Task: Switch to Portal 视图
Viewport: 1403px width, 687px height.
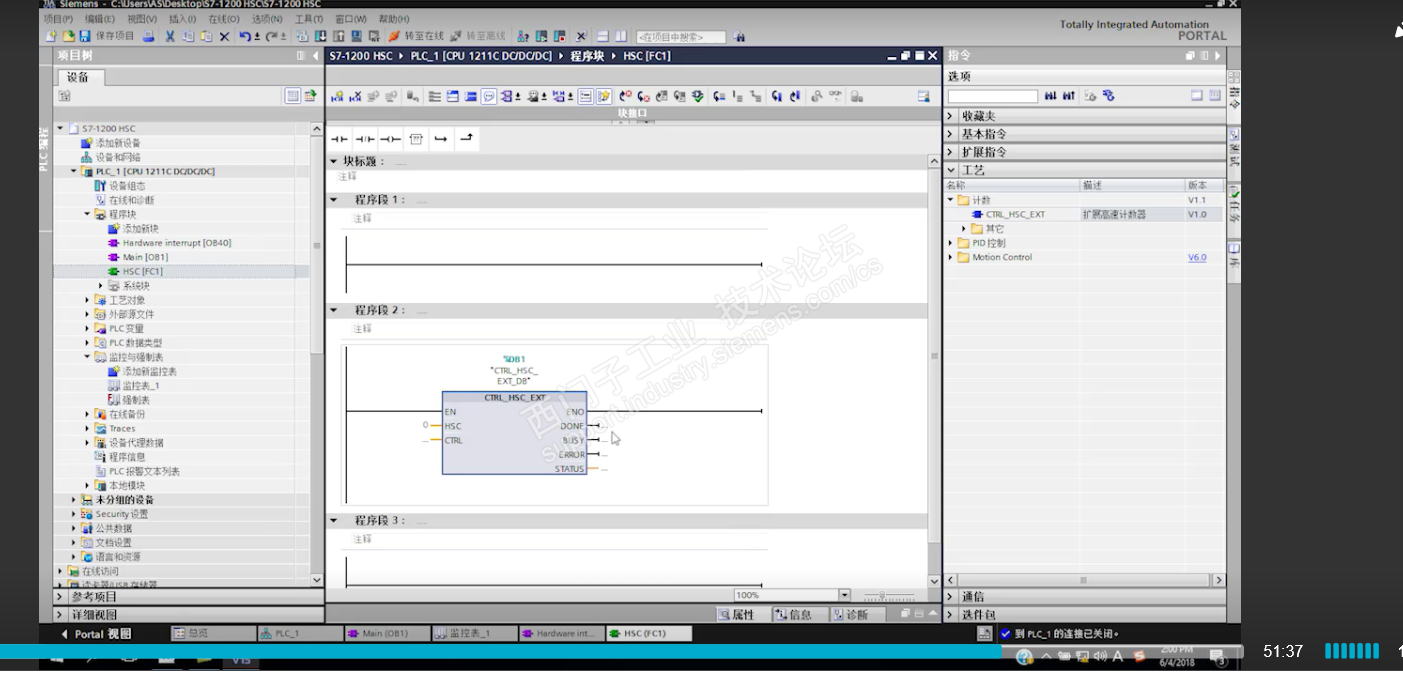Action: [x=96, y=634]
